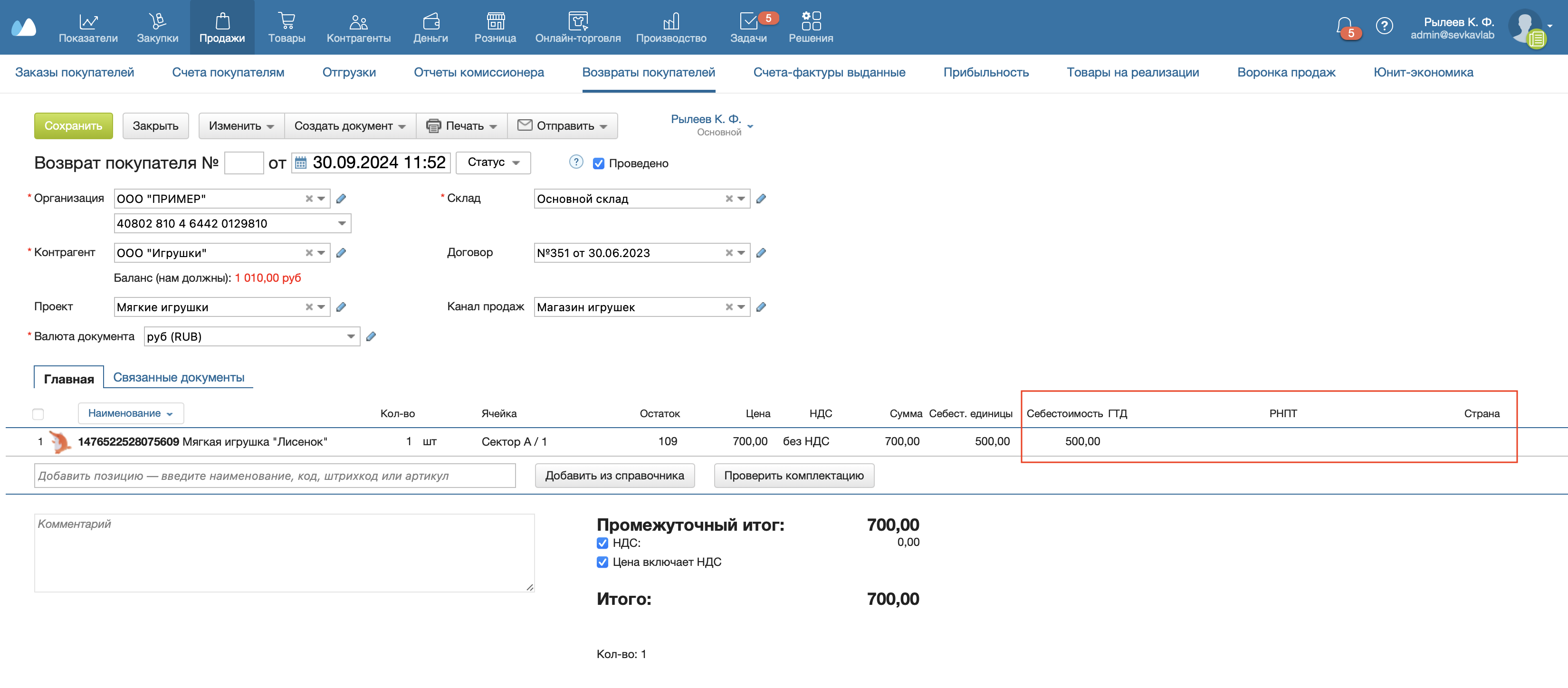Uncheck the Проведено checkbox
This screenshot has width=1568, height=688.
click(598, 163)
